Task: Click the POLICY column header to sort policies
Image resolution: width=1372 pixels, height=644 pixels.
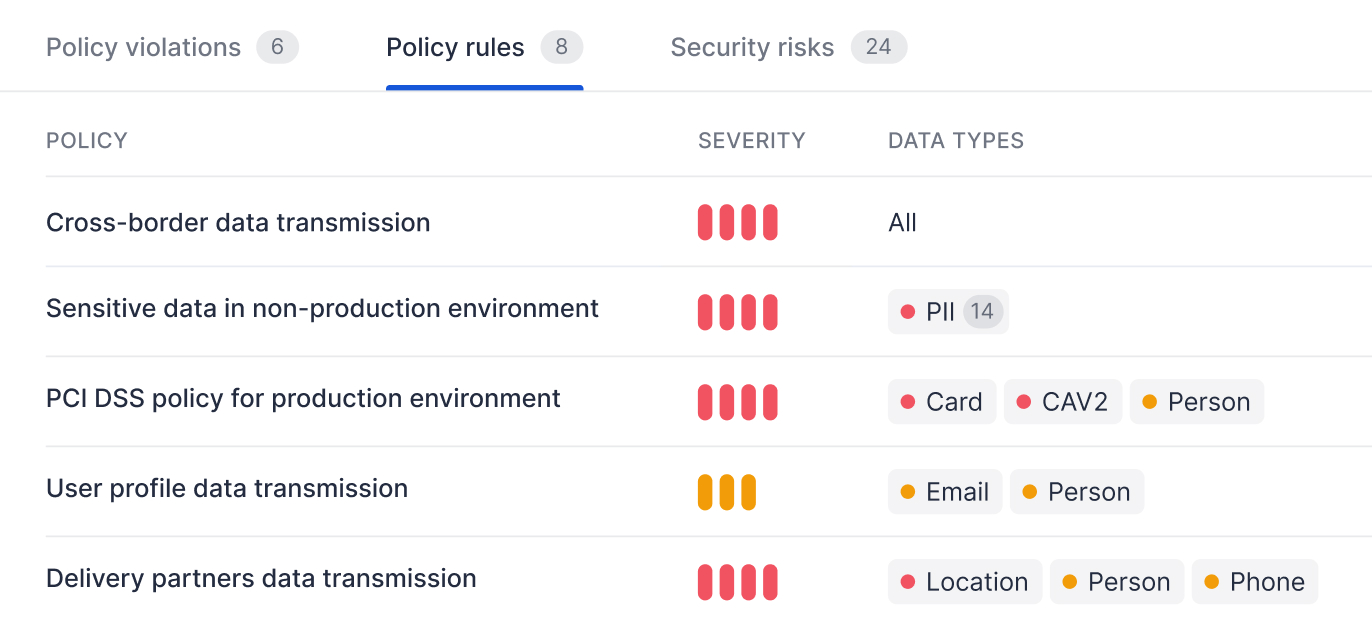Action: 86,140
